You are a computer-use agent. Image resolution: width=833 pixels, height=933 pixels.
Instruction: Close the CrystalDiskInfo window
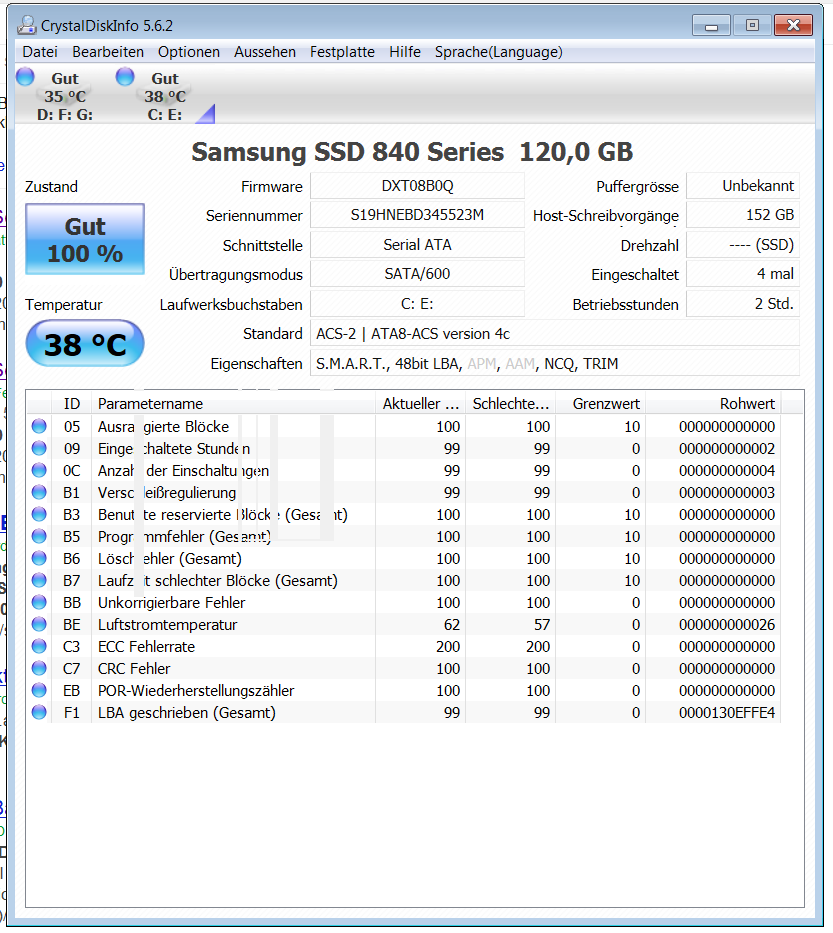(793, 25)
